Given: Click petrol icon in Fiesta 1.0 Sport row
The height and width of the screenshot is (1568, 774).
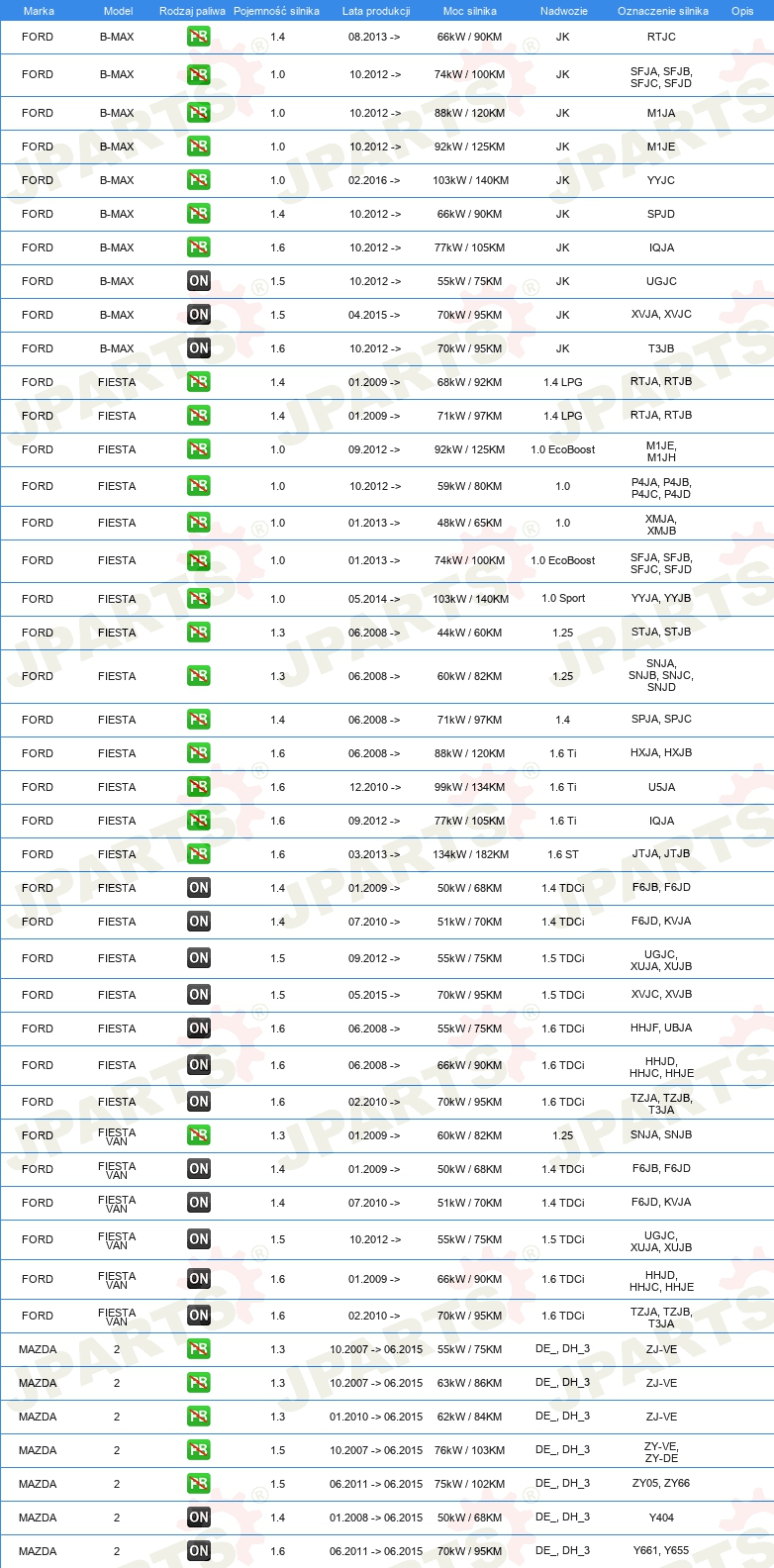Looking at the screenshot, I should click(199, 599).
